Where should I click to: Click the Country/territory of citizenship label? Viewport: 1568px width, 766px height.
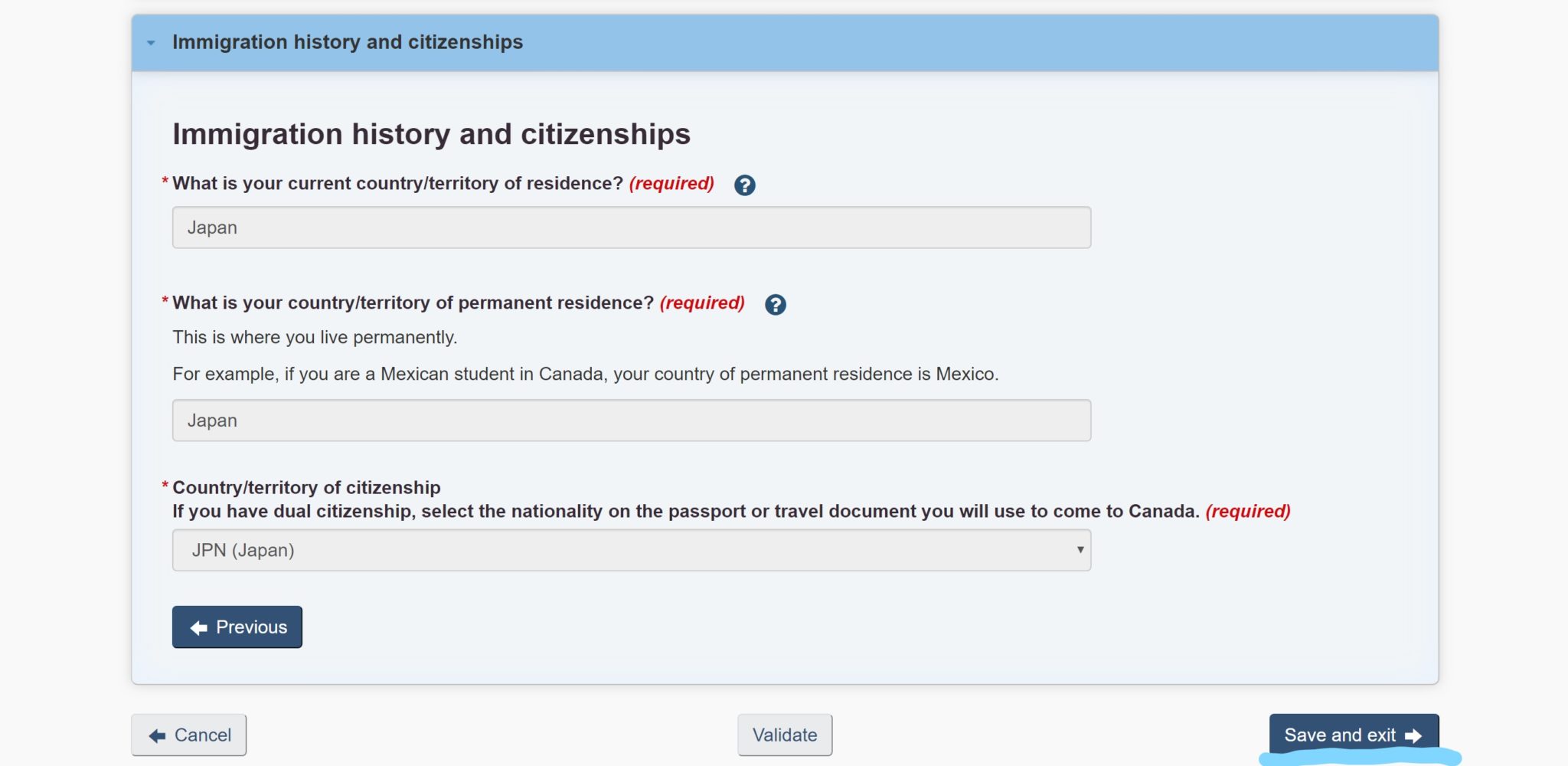click(306, 488)
